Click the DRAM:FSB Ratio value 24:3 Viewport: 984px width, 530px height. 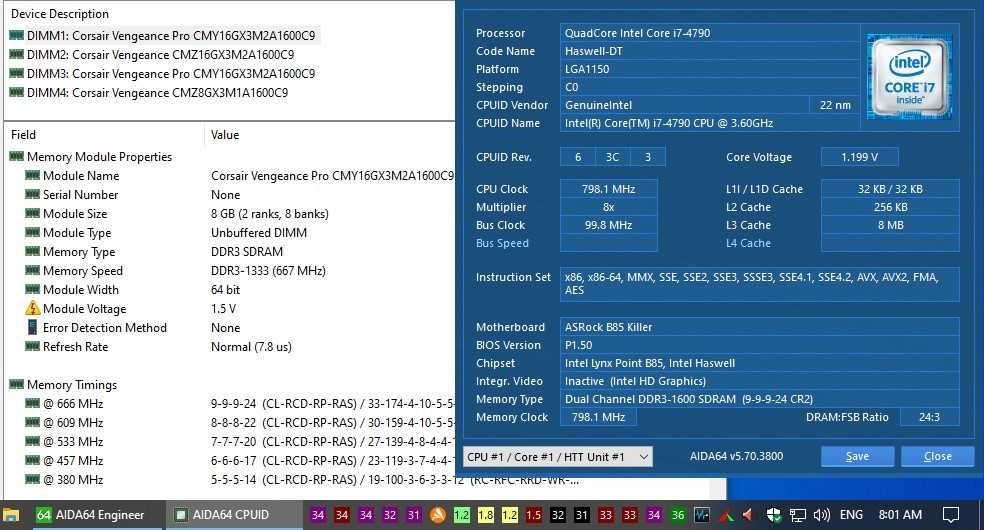(x=929, y=417)
